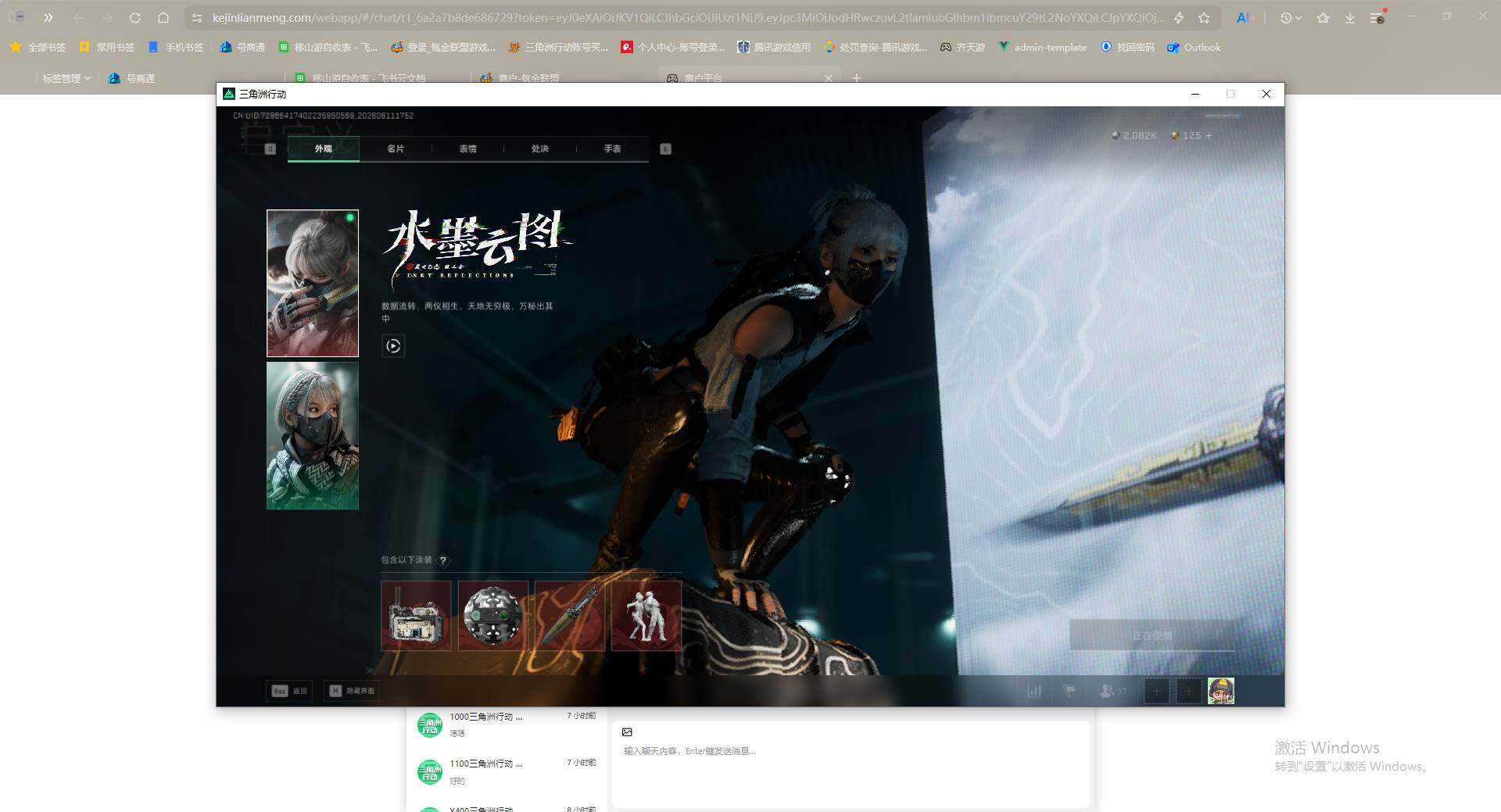The width and height of the screenshot is (1501, 812).
Task: Click the Q key previous-tab icon
Action: coord(270,149)
